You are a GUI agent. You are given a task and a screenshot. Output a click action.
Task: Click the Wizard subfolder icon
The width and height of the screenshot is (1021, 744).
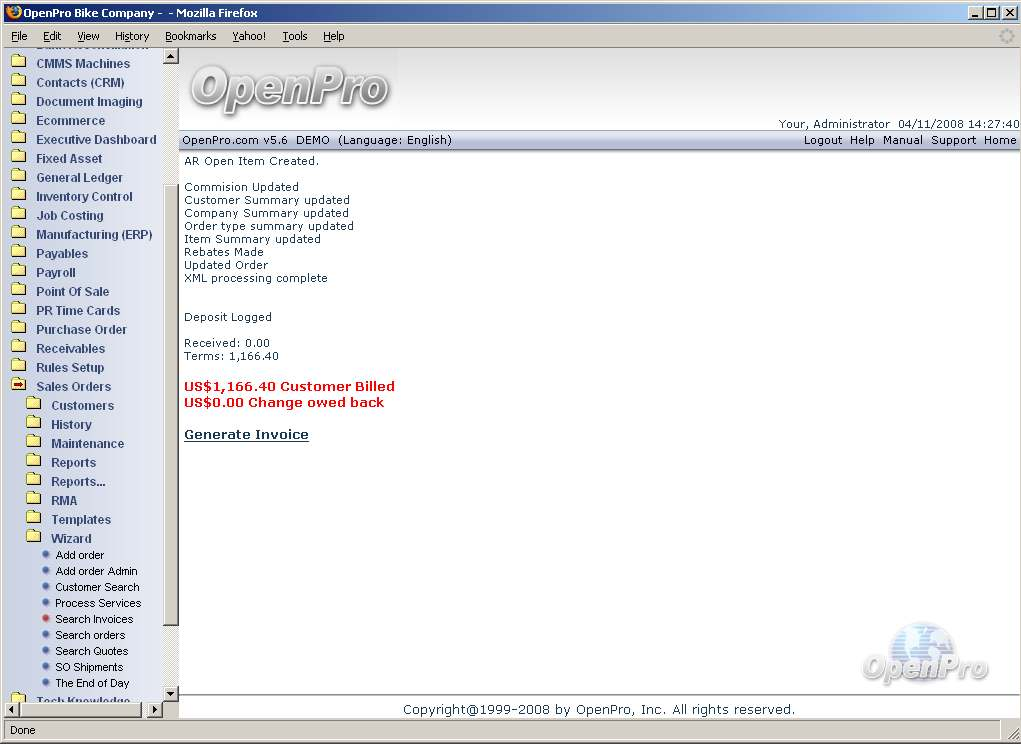(x=34, y=538)
